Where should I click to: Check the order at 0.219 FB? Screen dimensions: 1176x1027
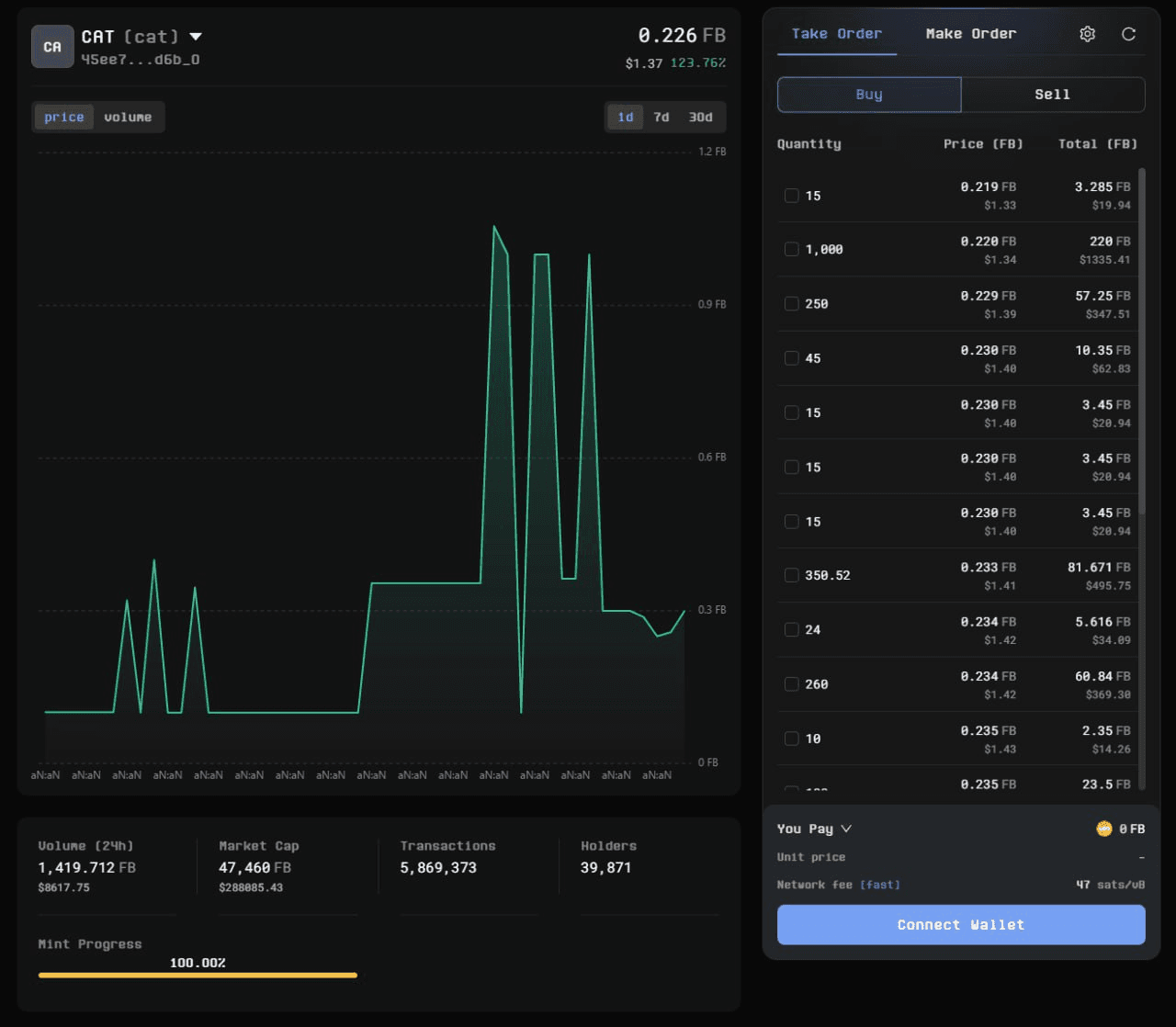(x=791, y=196)
